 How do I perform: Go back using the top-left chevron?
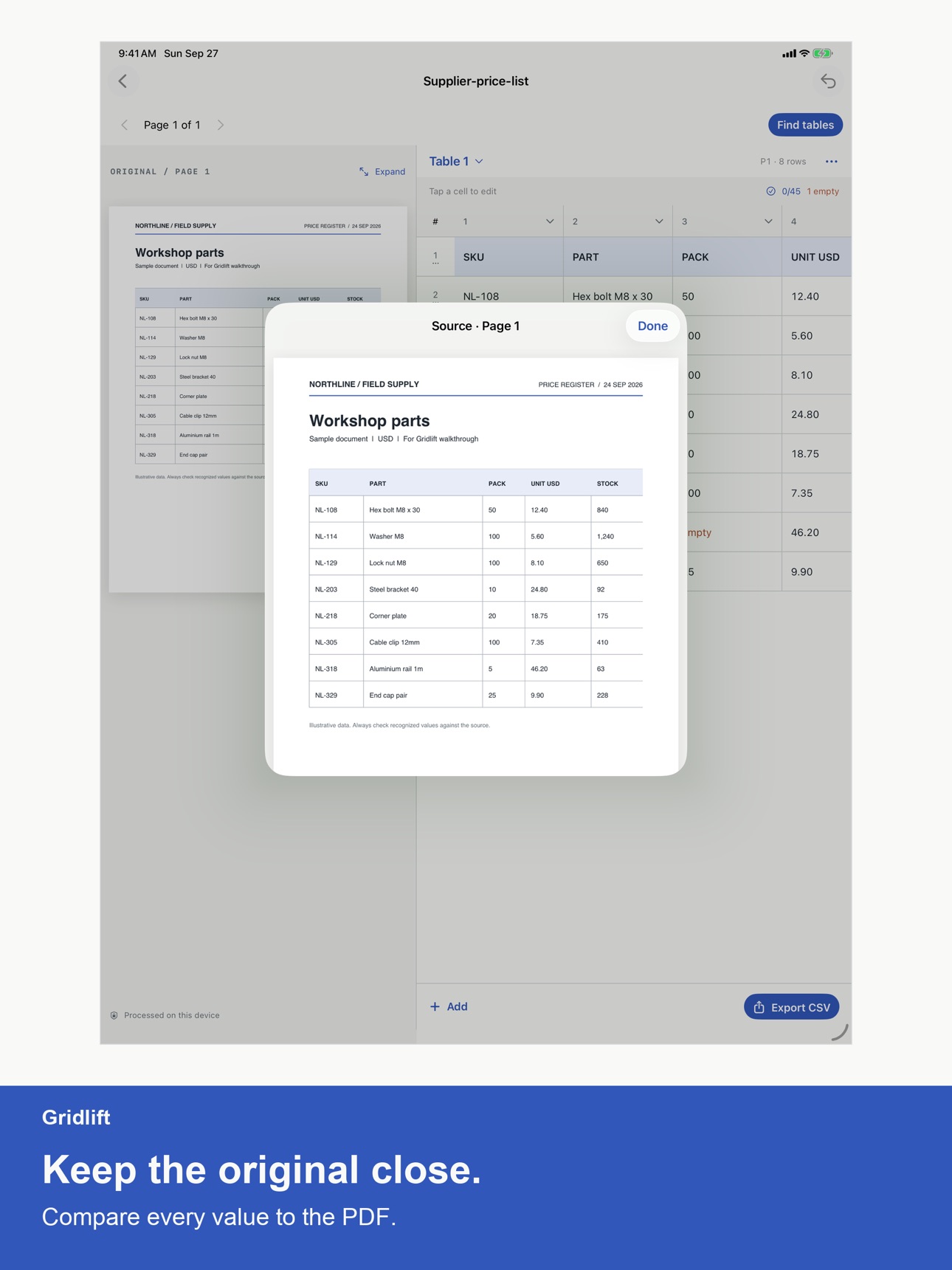point(123,81)
